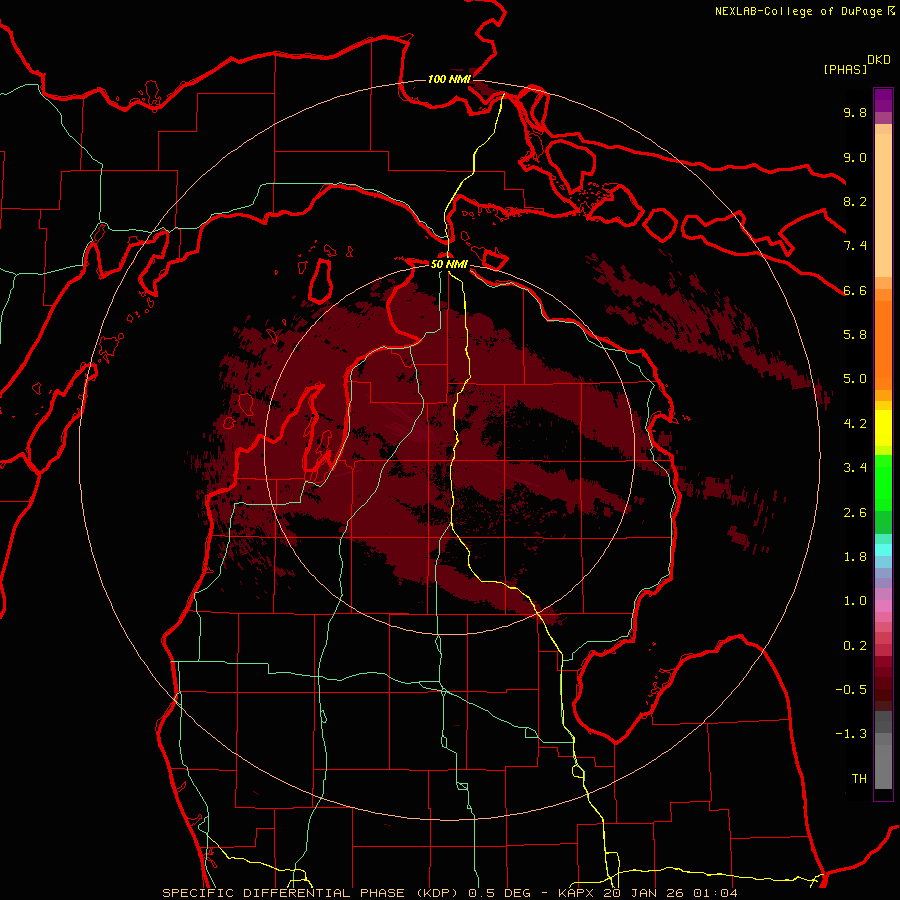Click the 50 NMI range ring label

tap(449, 265)
